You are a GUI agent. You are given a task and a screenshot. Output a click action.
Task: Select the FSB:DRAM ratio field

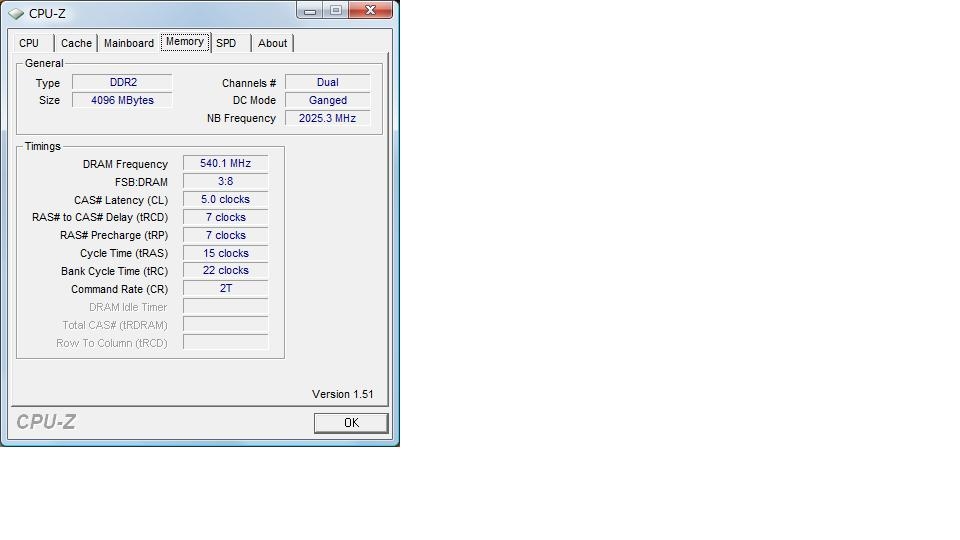[x=225, y=181]
